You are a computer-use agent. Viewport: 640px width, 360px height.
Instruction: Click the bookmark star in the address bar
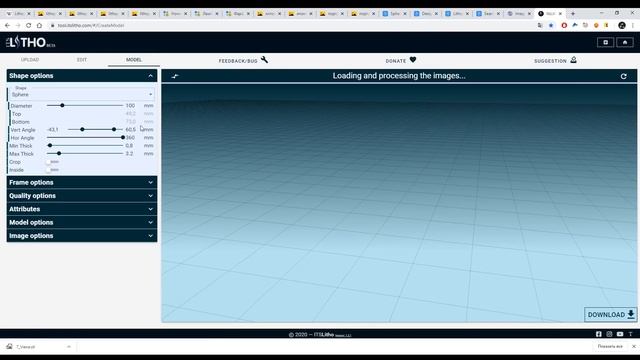click(x=551, y=25)
